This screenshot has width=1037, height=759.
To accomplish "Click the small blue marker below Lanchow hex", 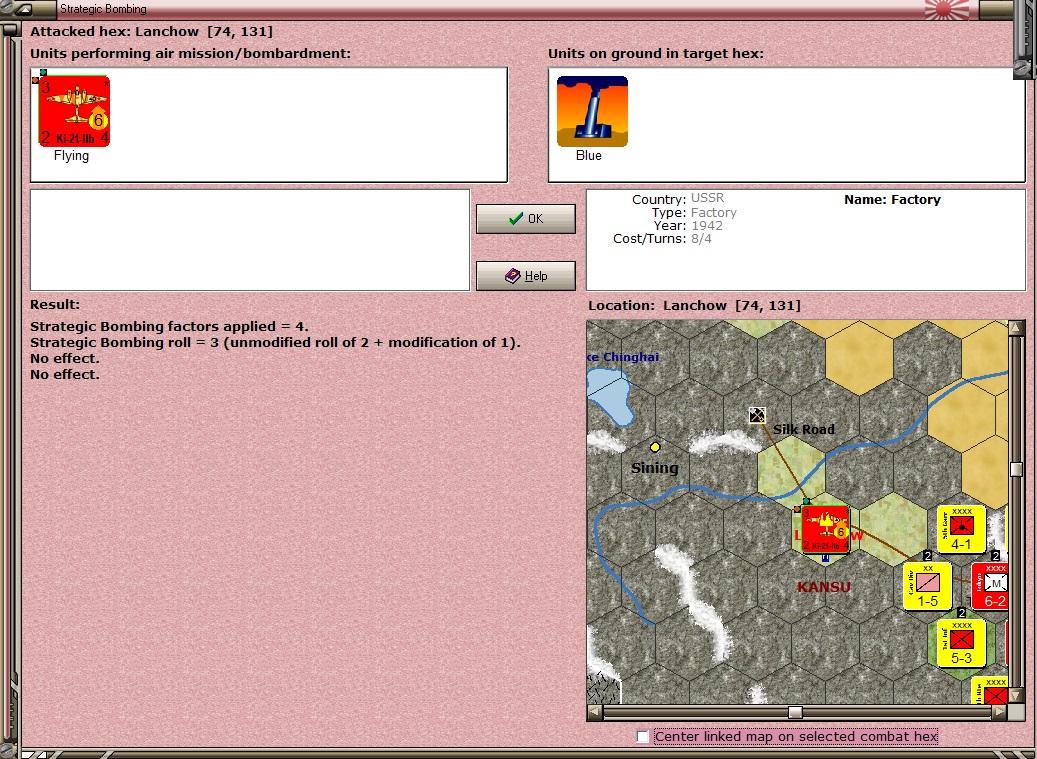I will (825, 558).
